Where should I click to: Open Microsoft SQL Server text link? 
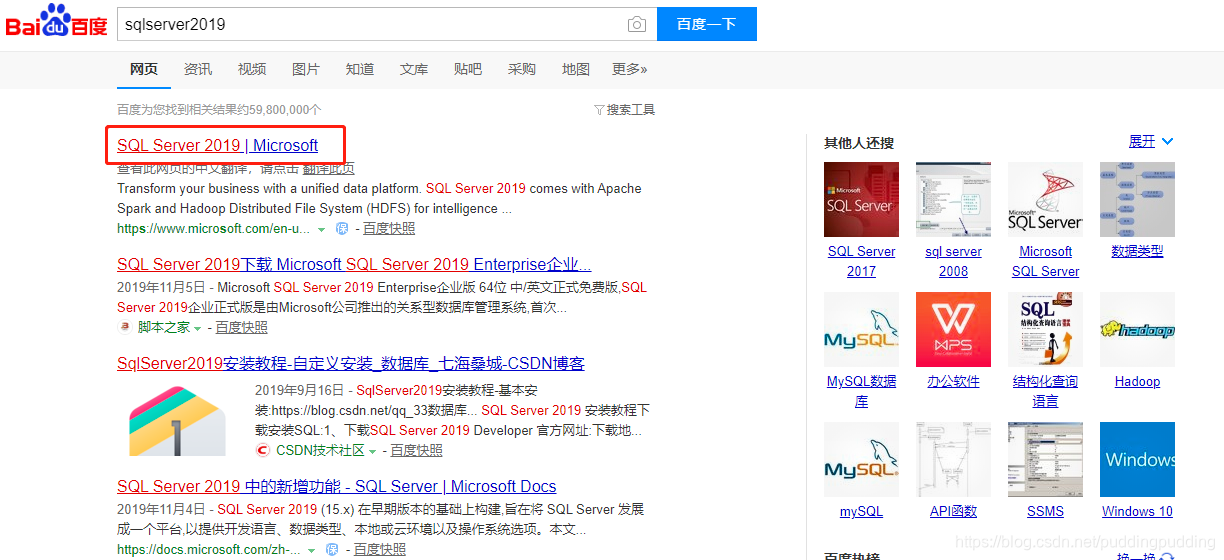[x=1045, y=261]
